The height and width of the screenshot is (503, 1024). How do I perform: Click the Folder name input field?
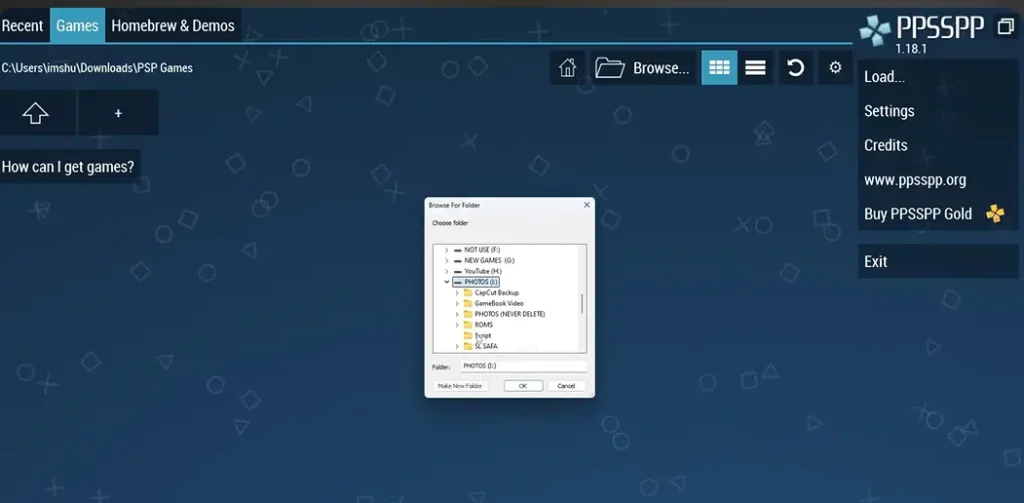click(524, 366)
